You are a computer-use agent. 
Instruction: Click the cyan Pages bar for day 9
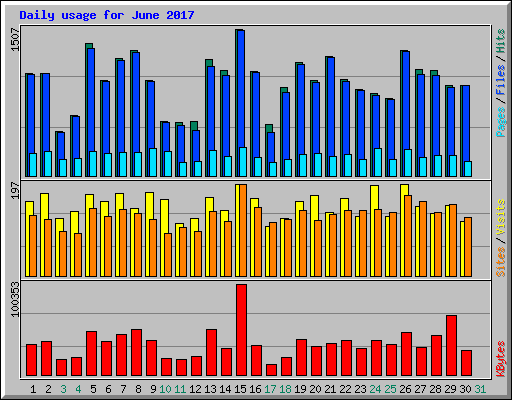153,162
